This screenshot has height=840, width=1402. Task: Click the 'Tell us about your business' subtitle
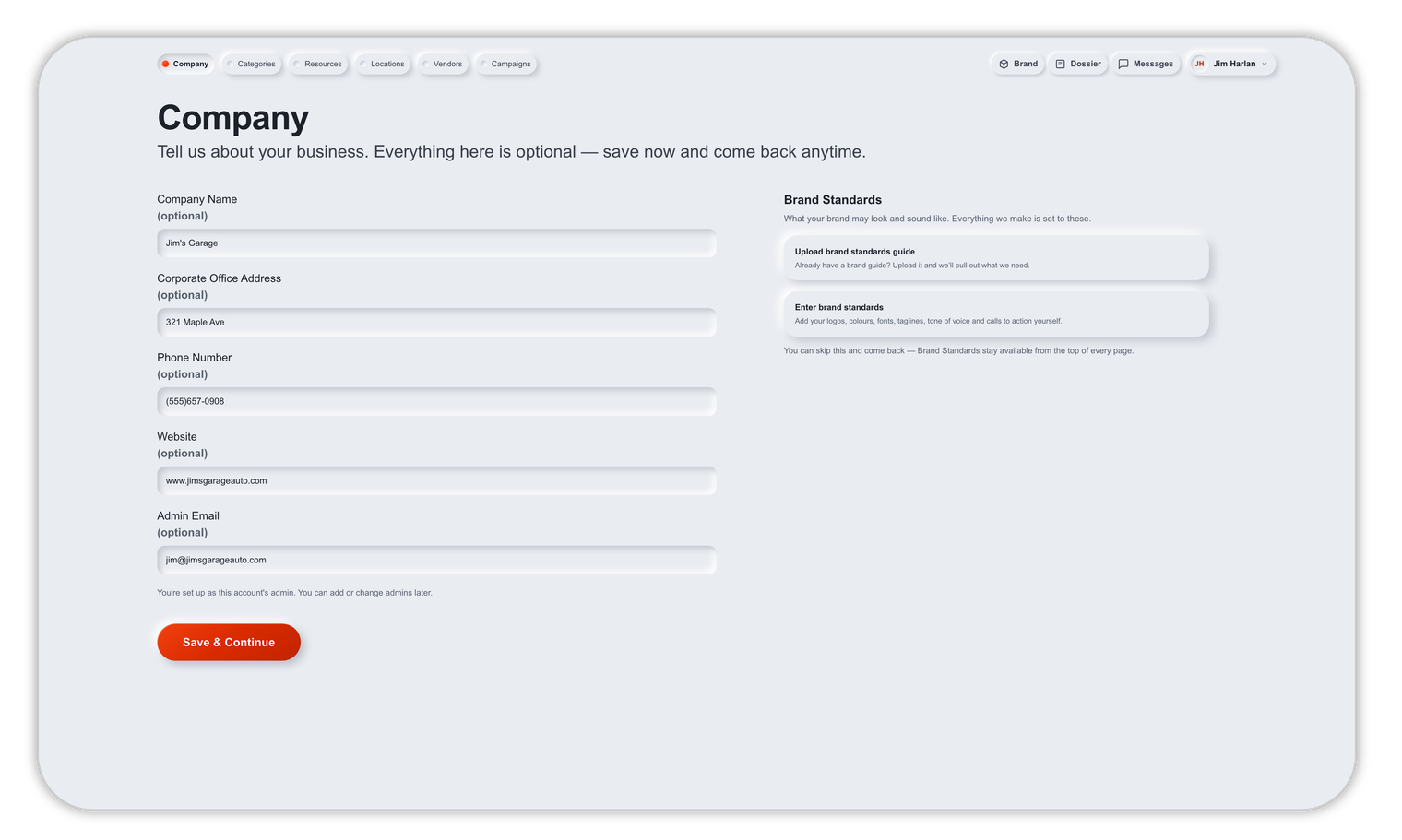pyautogui.click(x=511, y=152)
